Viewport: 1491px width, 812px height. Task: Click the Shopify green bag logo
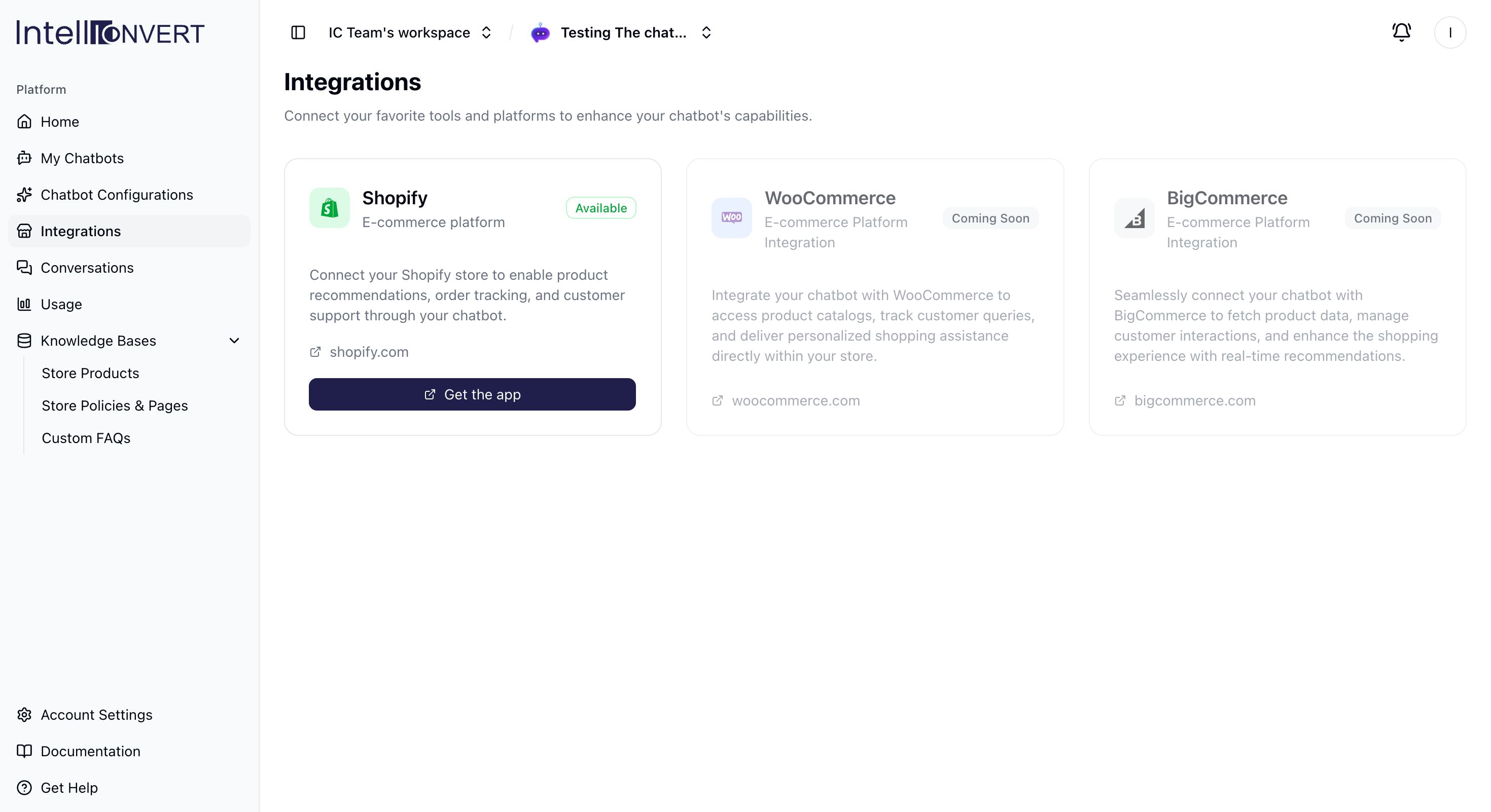[329, 208]
